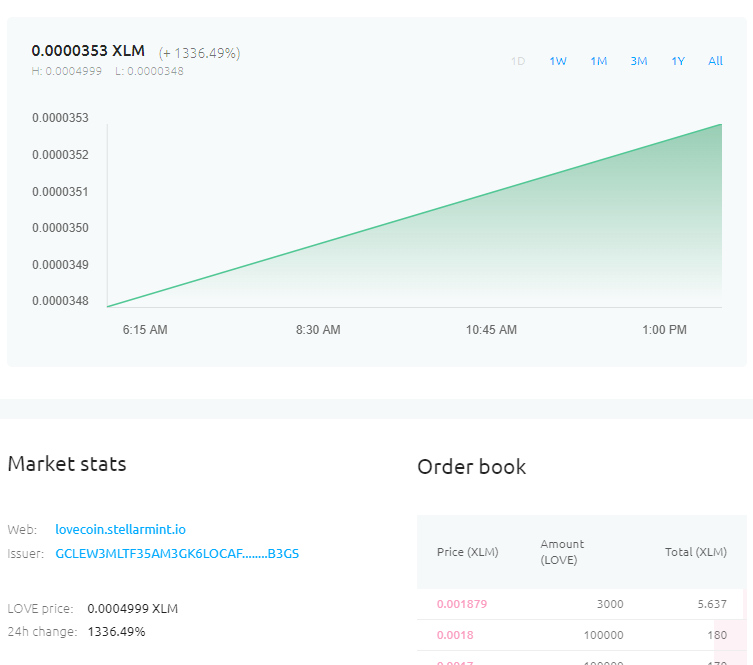
Task: Select the 1D chart range
Action: tap(518, 61)
